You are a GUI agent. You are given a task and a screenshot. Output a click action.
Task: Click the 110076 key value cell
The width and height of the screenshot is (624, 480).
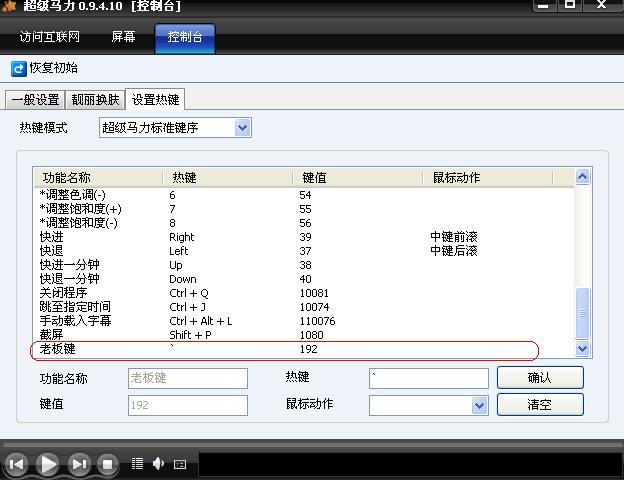[x=318, y=321]
